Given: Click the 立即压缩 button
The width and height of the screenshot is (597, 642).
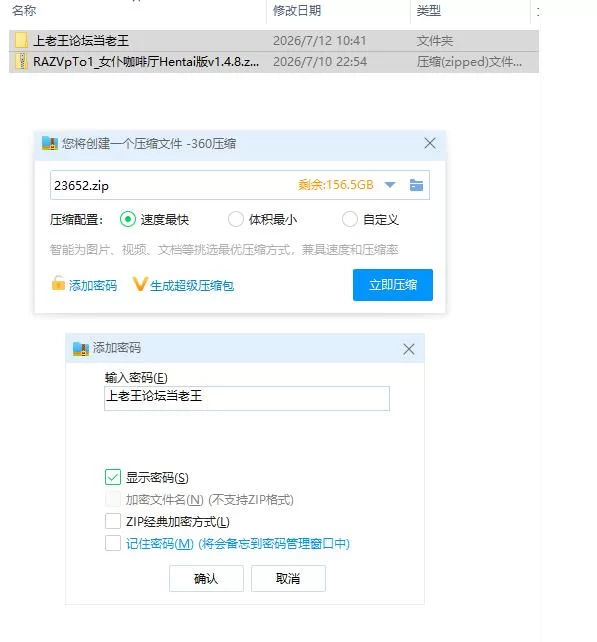Looking at the screenshot, I should (393, 285).
